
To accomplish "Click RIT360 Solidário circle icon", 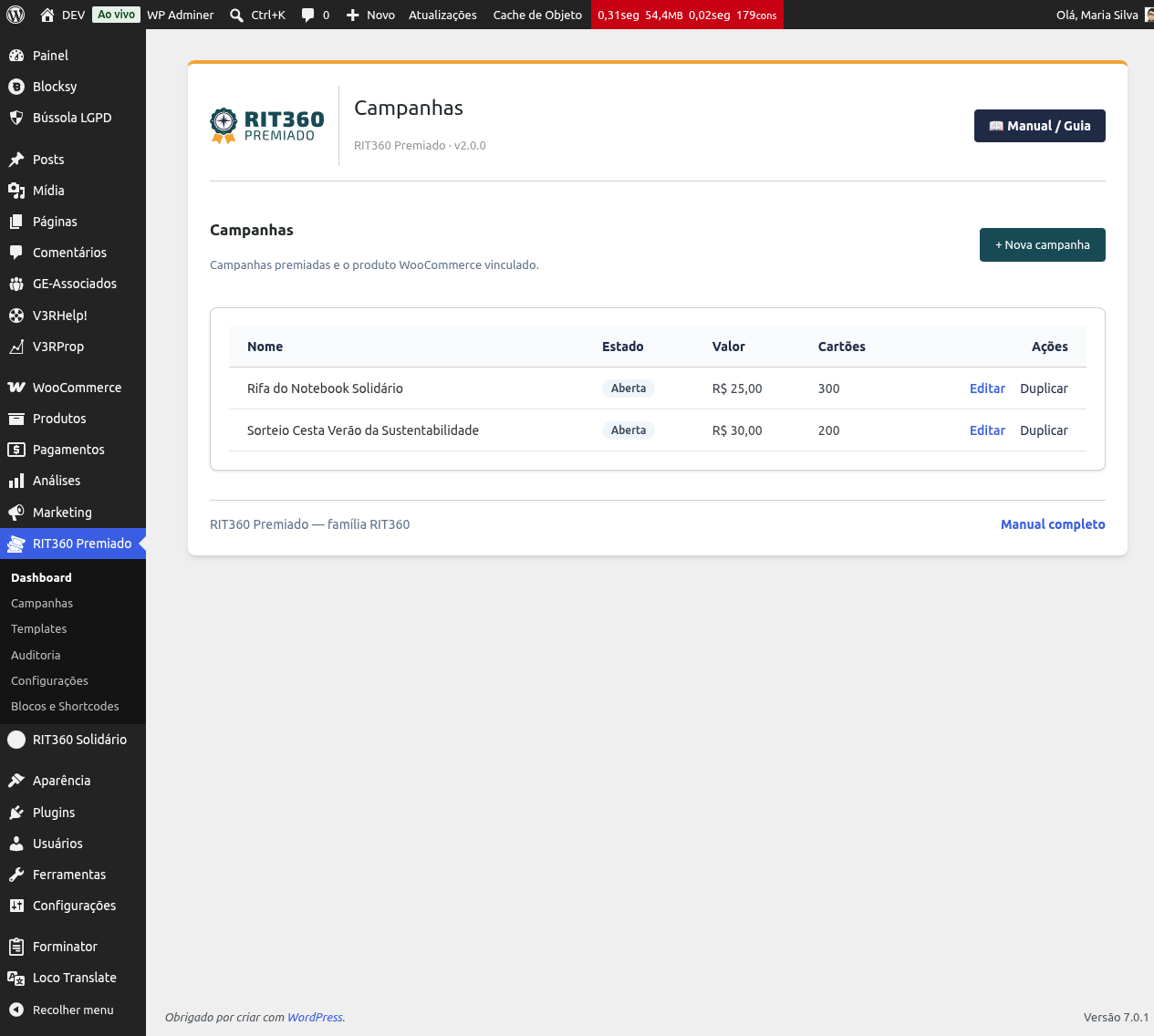I will point(16,740).
